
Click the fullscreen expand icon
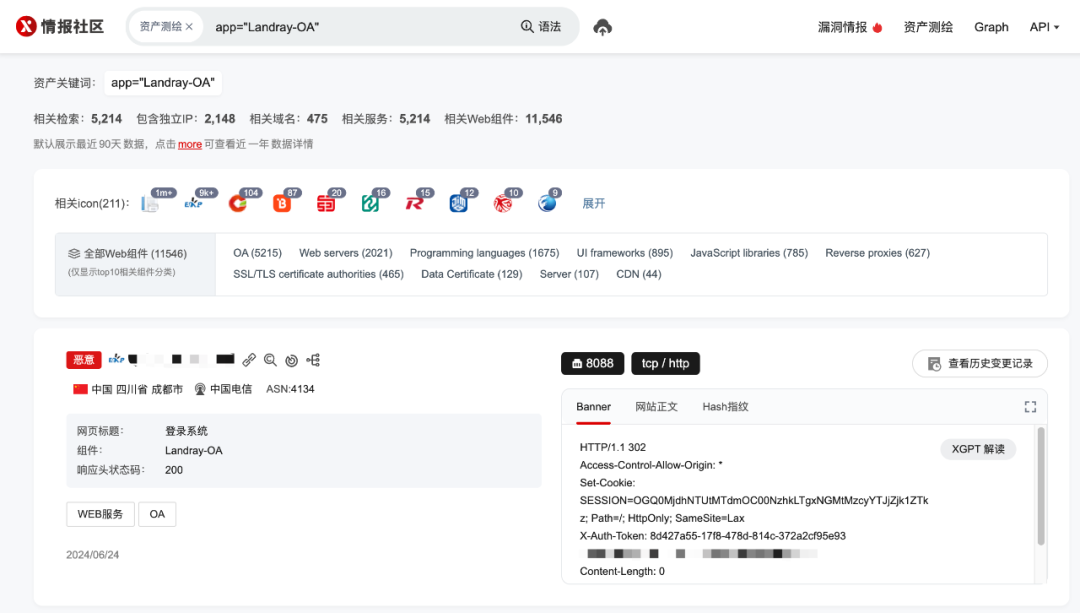click(x=1030, y=407)
